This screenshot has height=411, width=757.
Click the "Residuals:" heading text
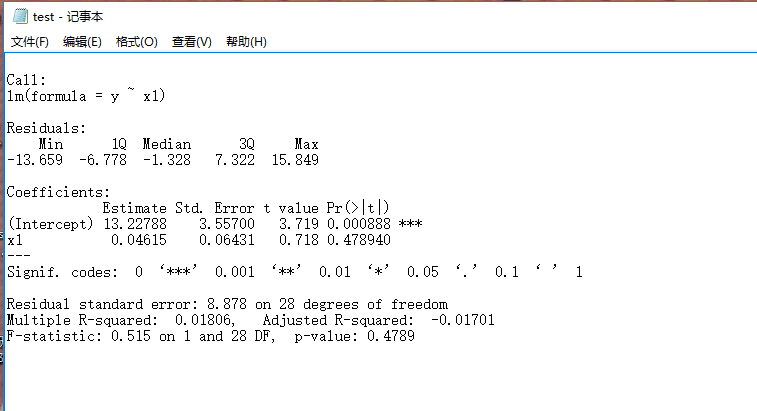tap(46, 128)
